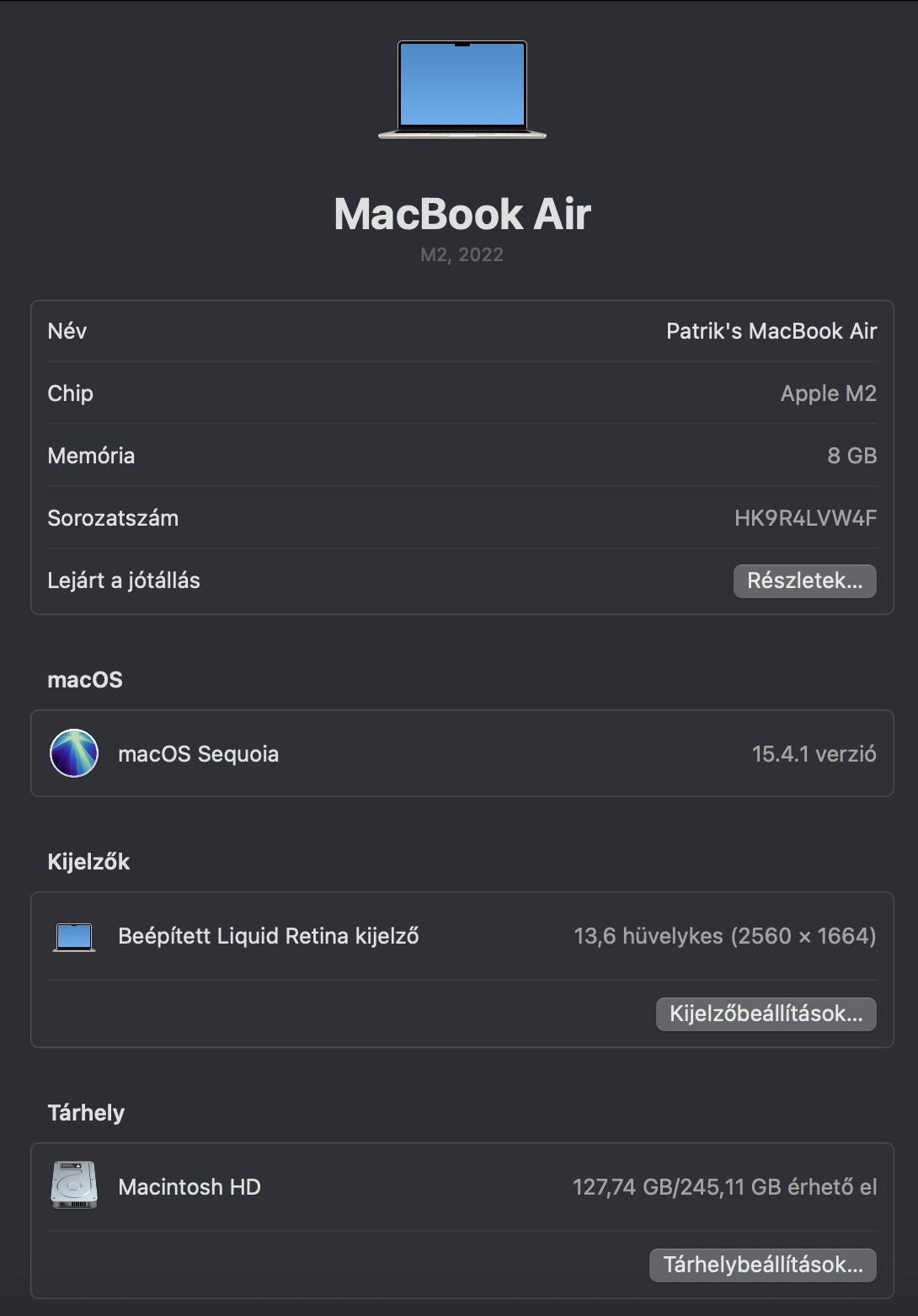Open warranty details with Részletek button
Screen dimensions: 918x1316
(804, 581)
